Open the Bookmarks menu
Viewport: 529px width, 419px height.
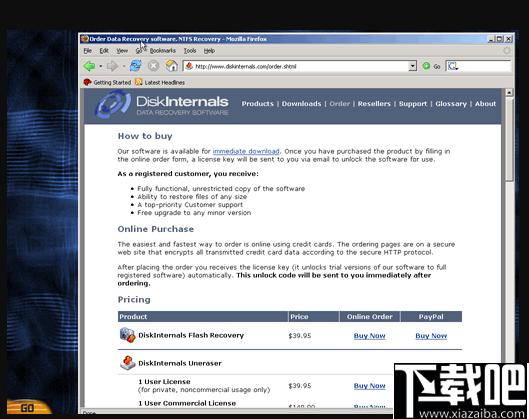click(163, 51)
